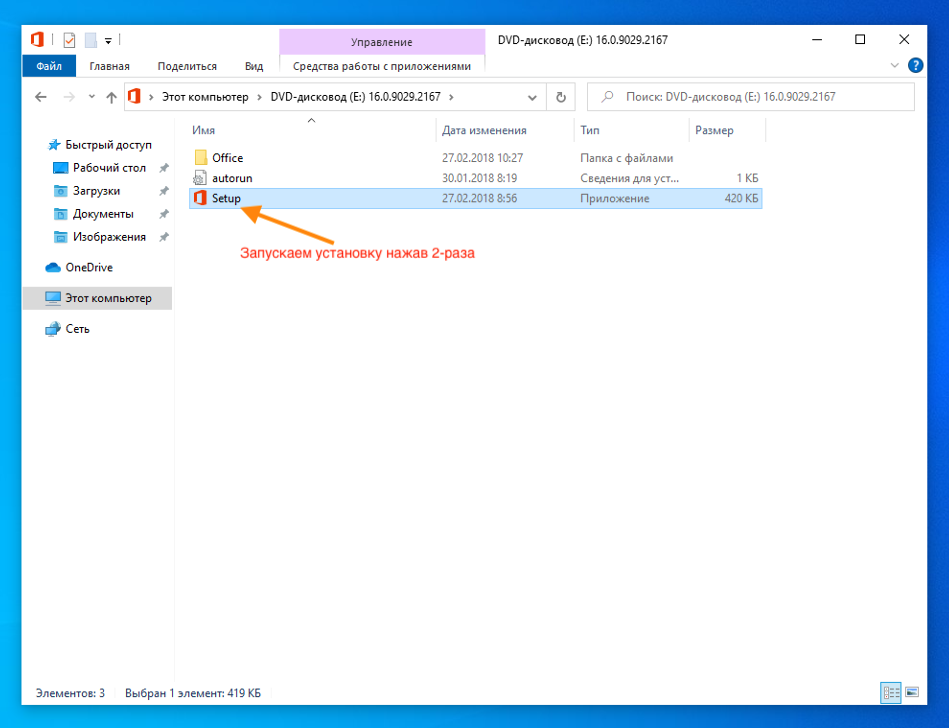Click Приложение type cell of Setup
This screenshot has height=728, width=949.
point(615,198)
